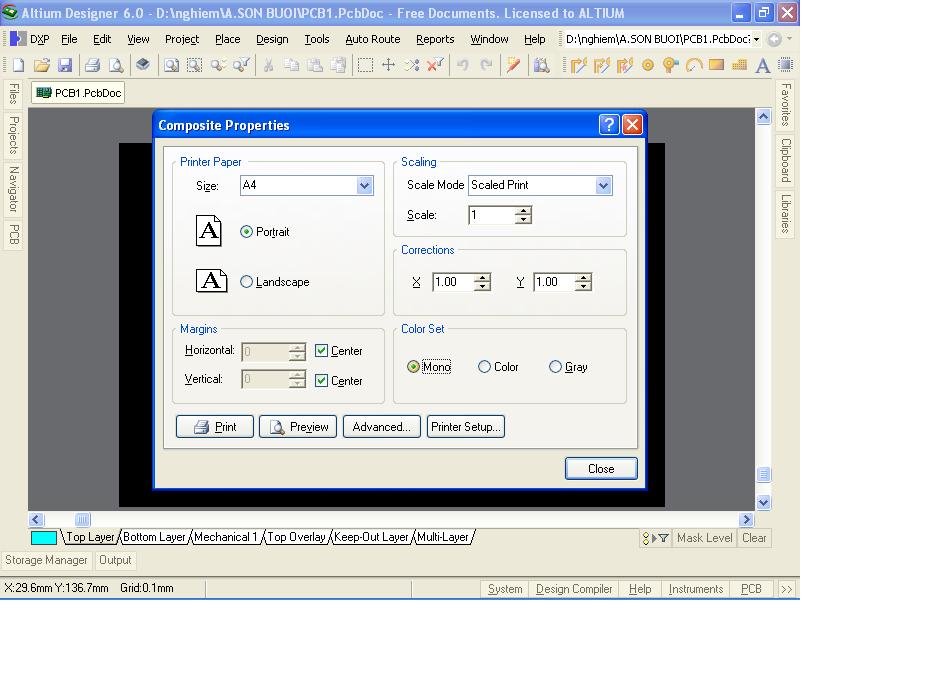
Task: Click the Cut scissors icon
Action: point(268,65)
